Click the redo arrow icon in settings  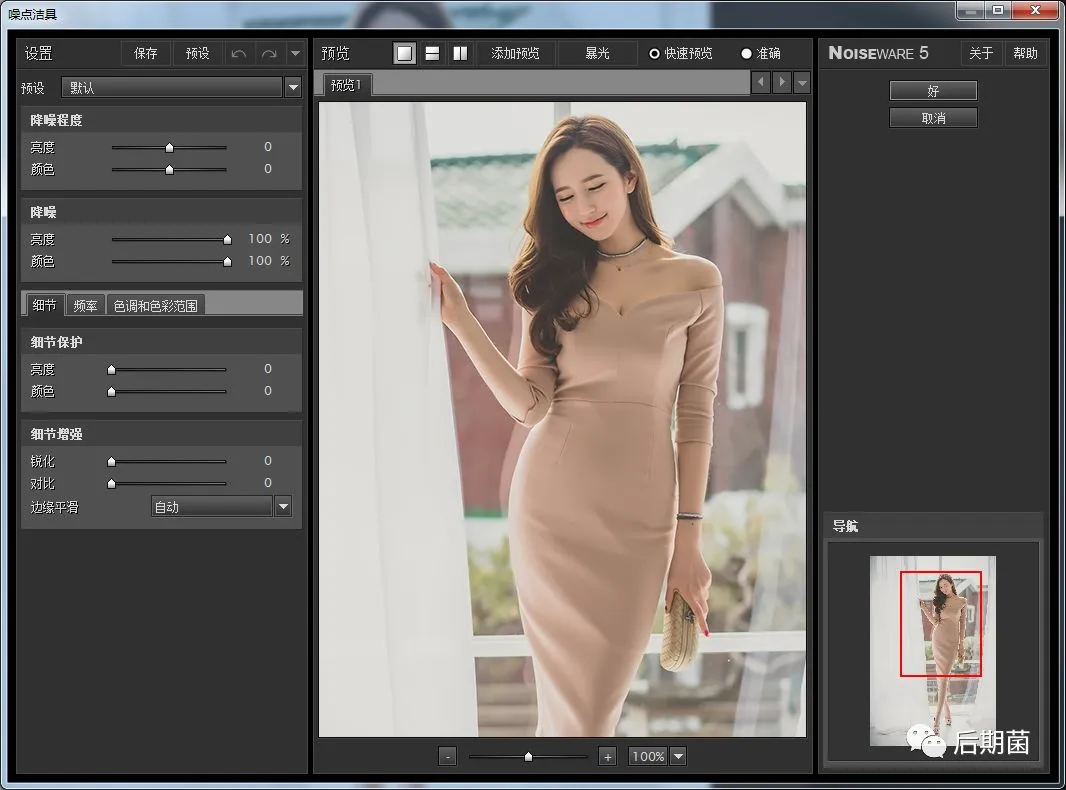click(x=269, y=54)
